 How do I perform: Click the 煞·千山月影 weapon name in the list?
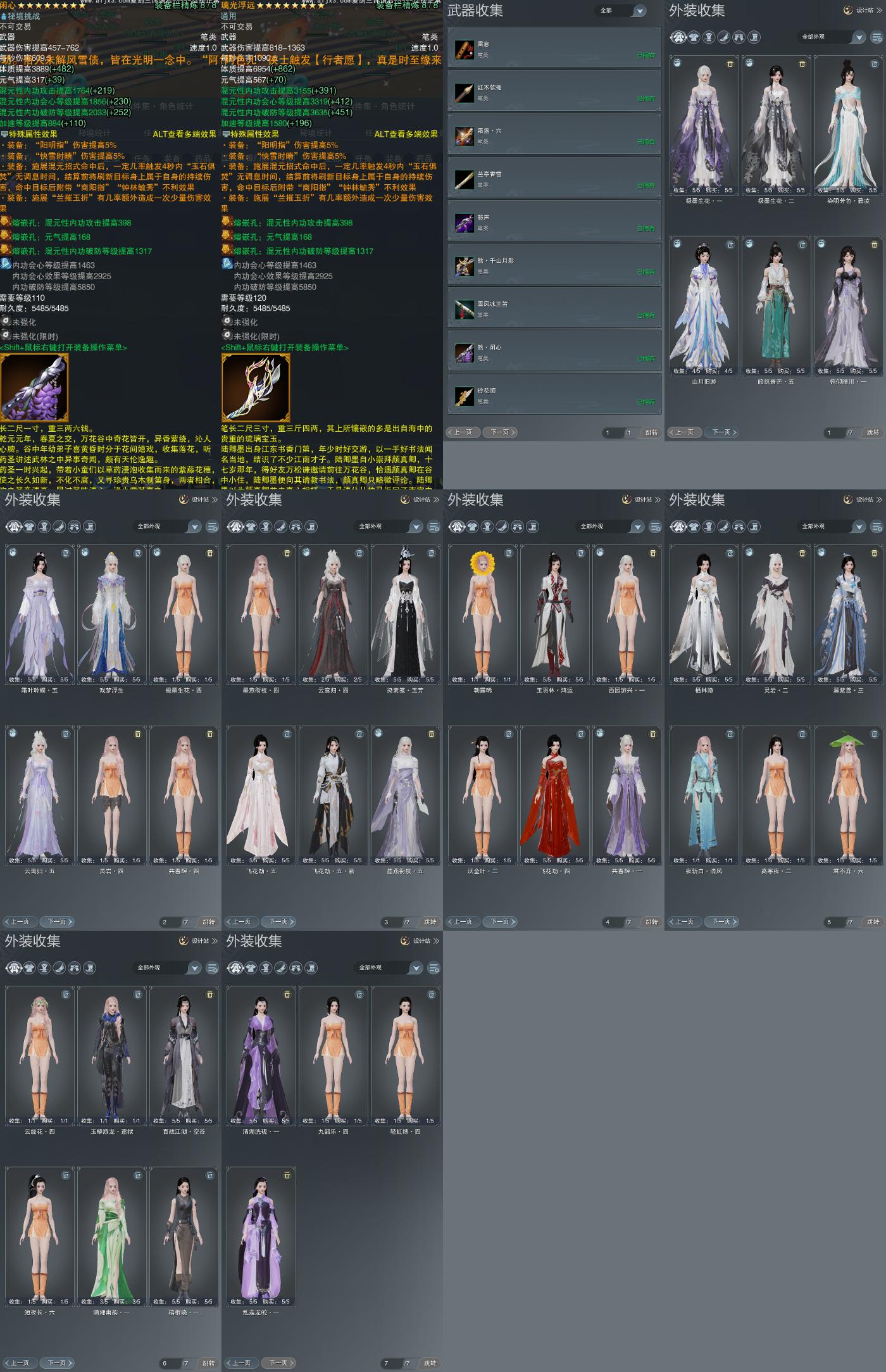pyautogui.click(x=496, y=261)
